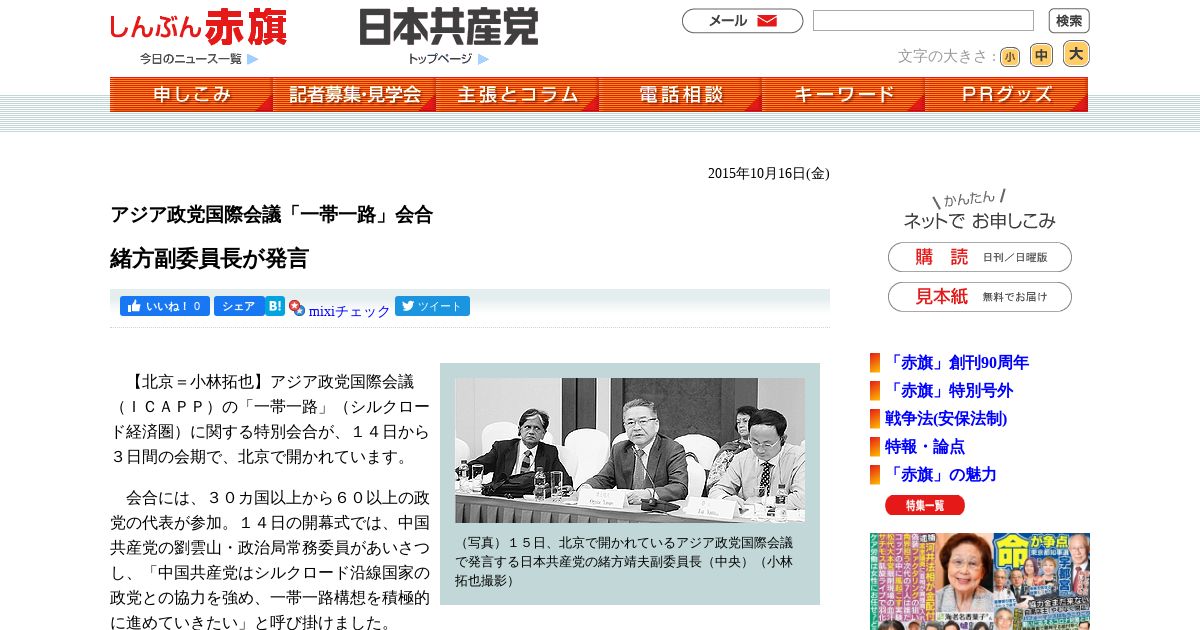Image resolution: width=1200 pixels, height=630 pixels.
Task: Click the 今日のニュース一覧 text link
Action: point(191,59)
